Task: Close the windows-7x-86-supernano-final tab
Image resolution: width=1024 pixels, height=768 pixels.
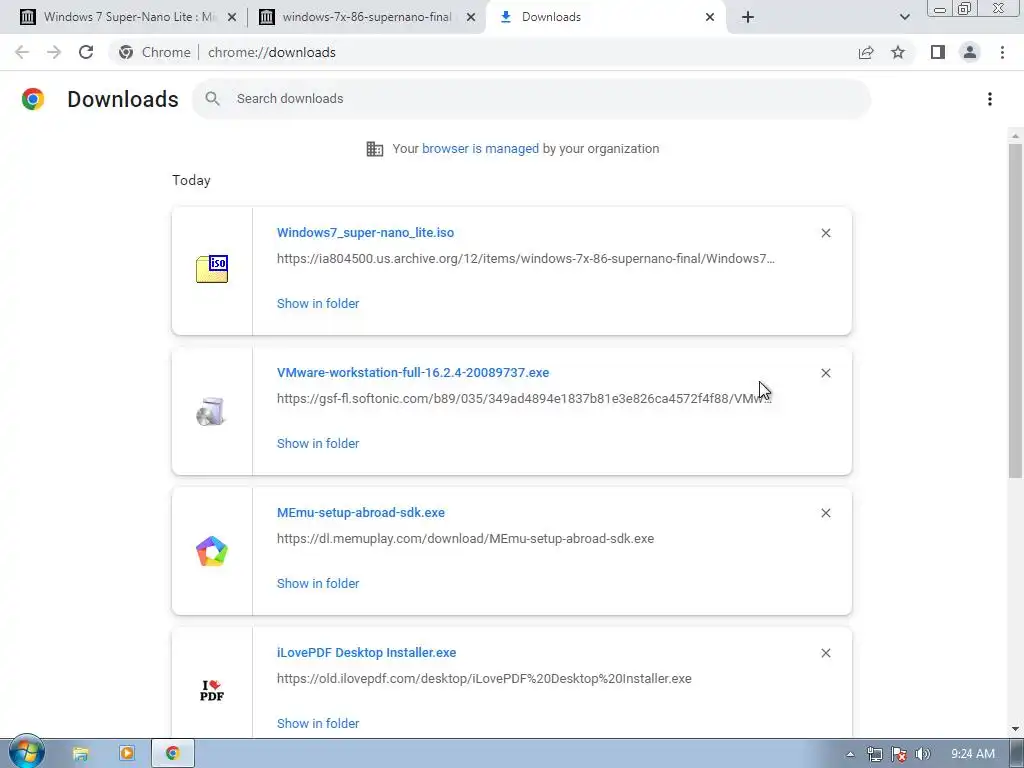Action: [x=471, y=17]
